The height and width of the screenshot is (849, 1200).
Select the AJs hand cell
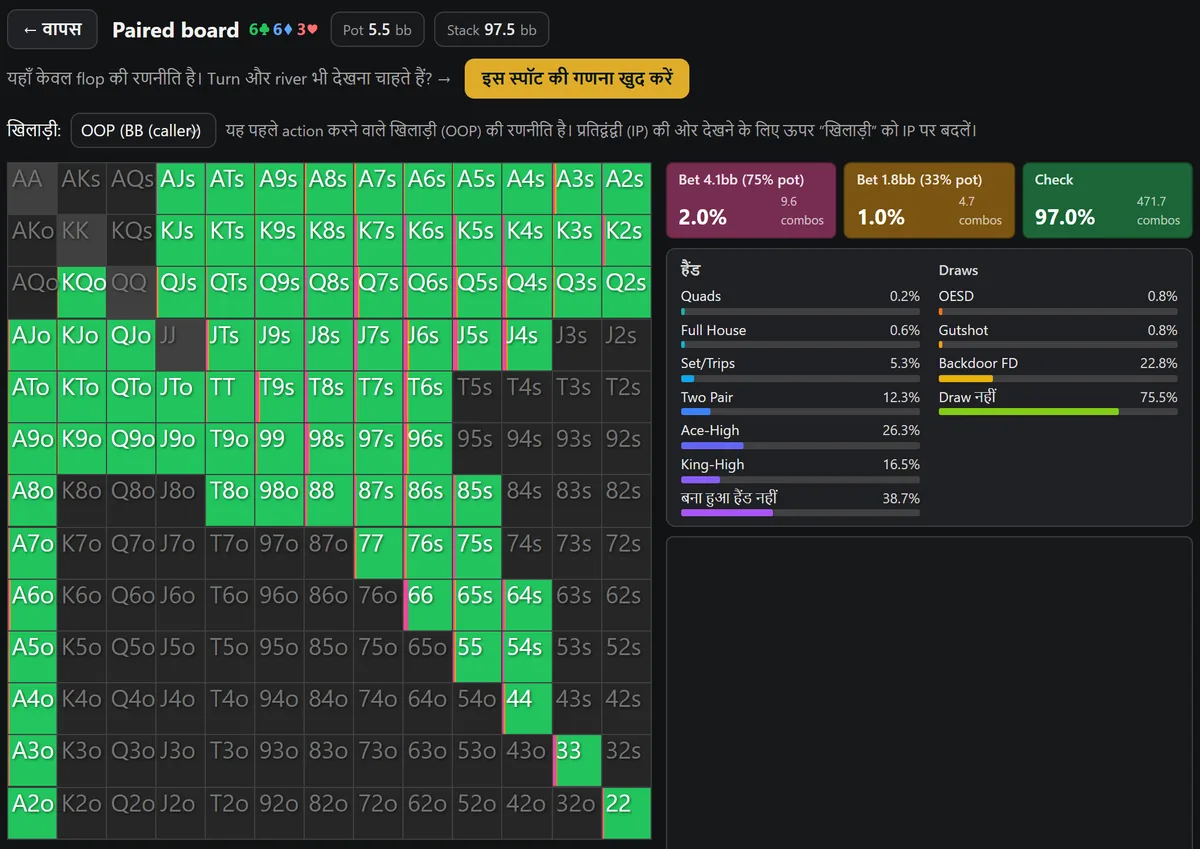coord(181,188)
